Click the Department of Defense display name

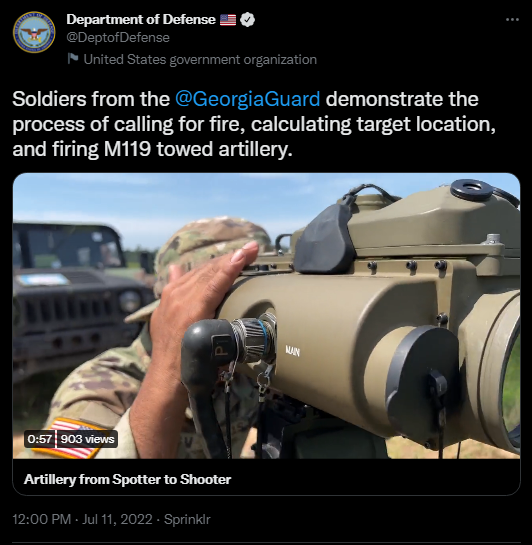[141, 19]
